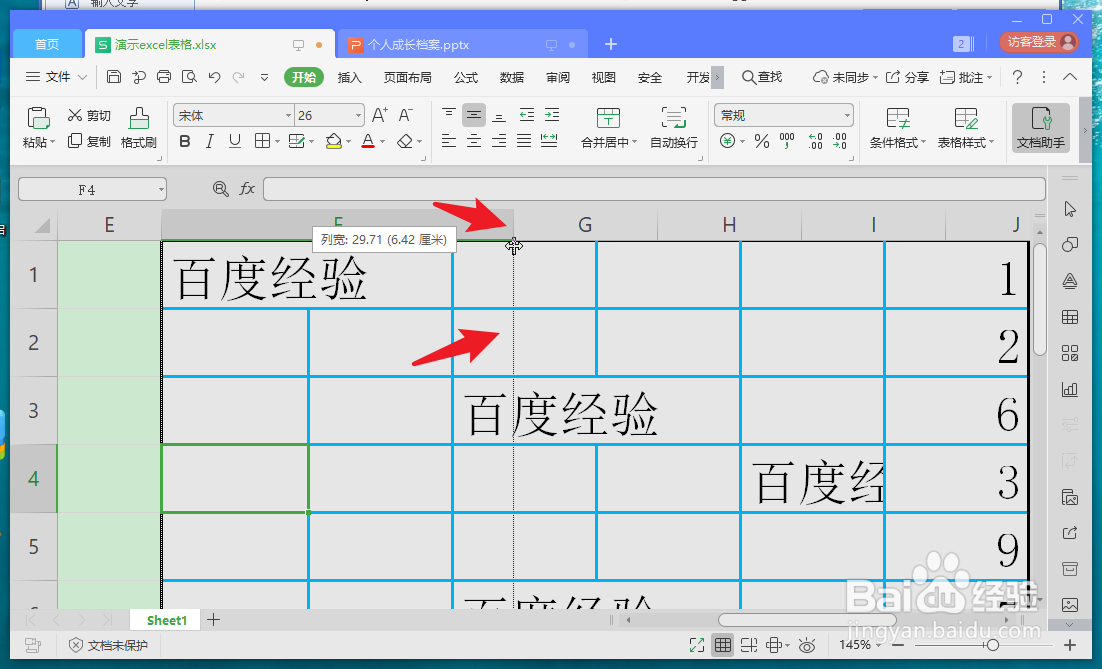Toggle Bold formatting
This screenshot has width=1102, height=669.
185,141
